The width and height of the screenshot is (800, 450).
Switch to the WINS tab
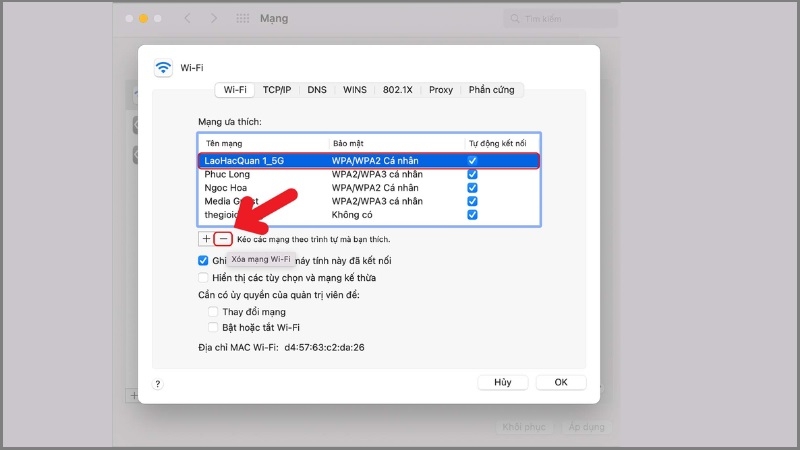coord(355,90)
